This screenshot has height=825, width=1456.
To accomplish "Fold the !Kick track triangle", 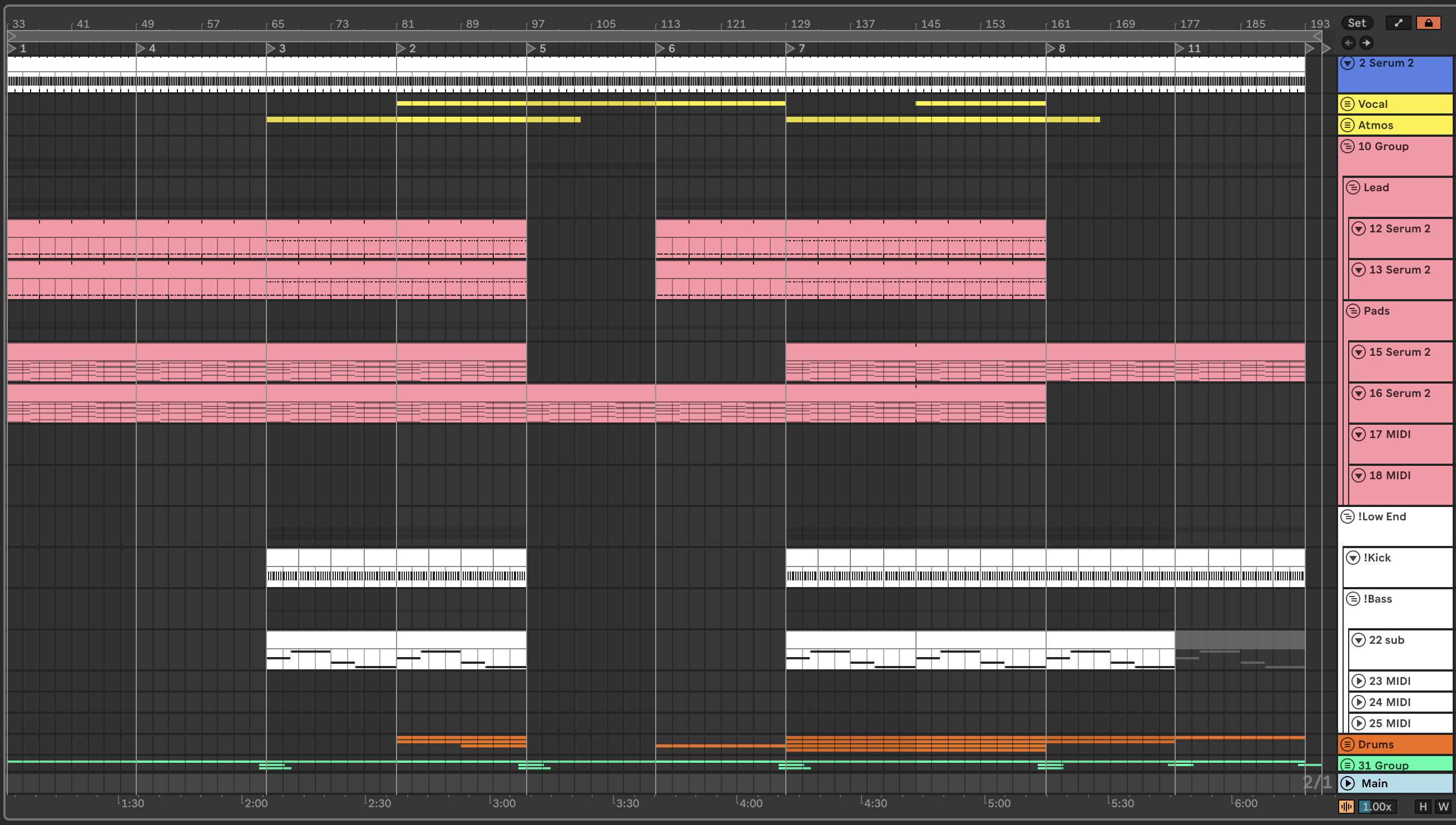I will pos(1354,558).
